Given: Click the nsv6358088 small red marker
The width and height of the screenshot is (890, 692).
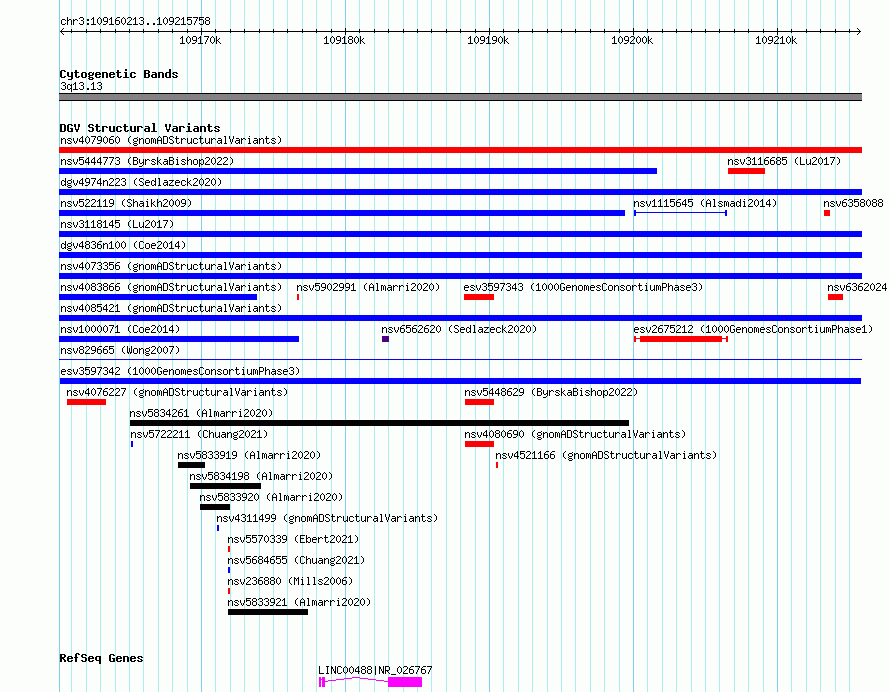Looking at the screenshot, I should point(827,213).
